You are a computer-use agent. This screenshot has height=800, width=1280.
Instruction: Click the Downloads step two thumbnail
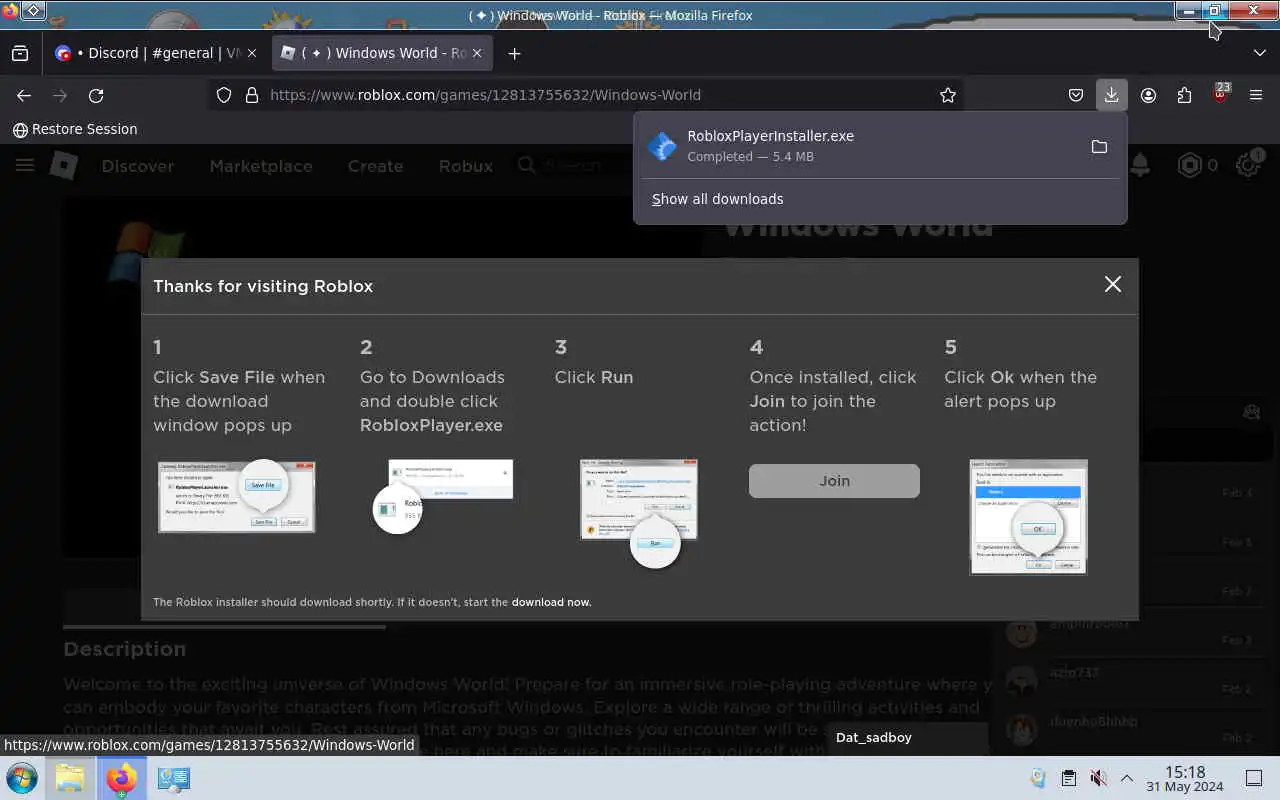442,496
